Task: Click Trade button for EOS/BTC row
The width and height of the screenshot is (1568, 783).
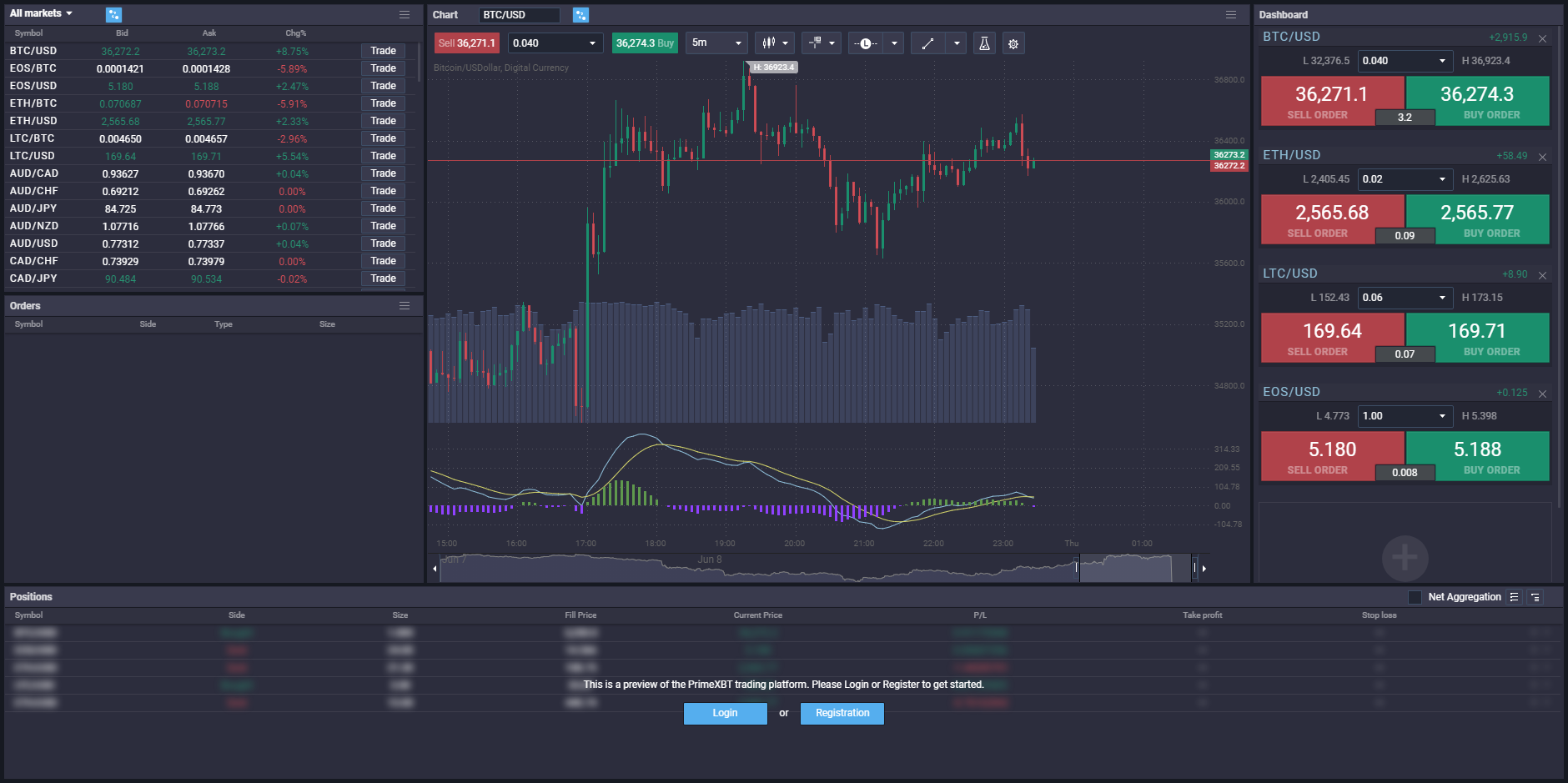Action: pyautogui.click(x=384, y=68)
